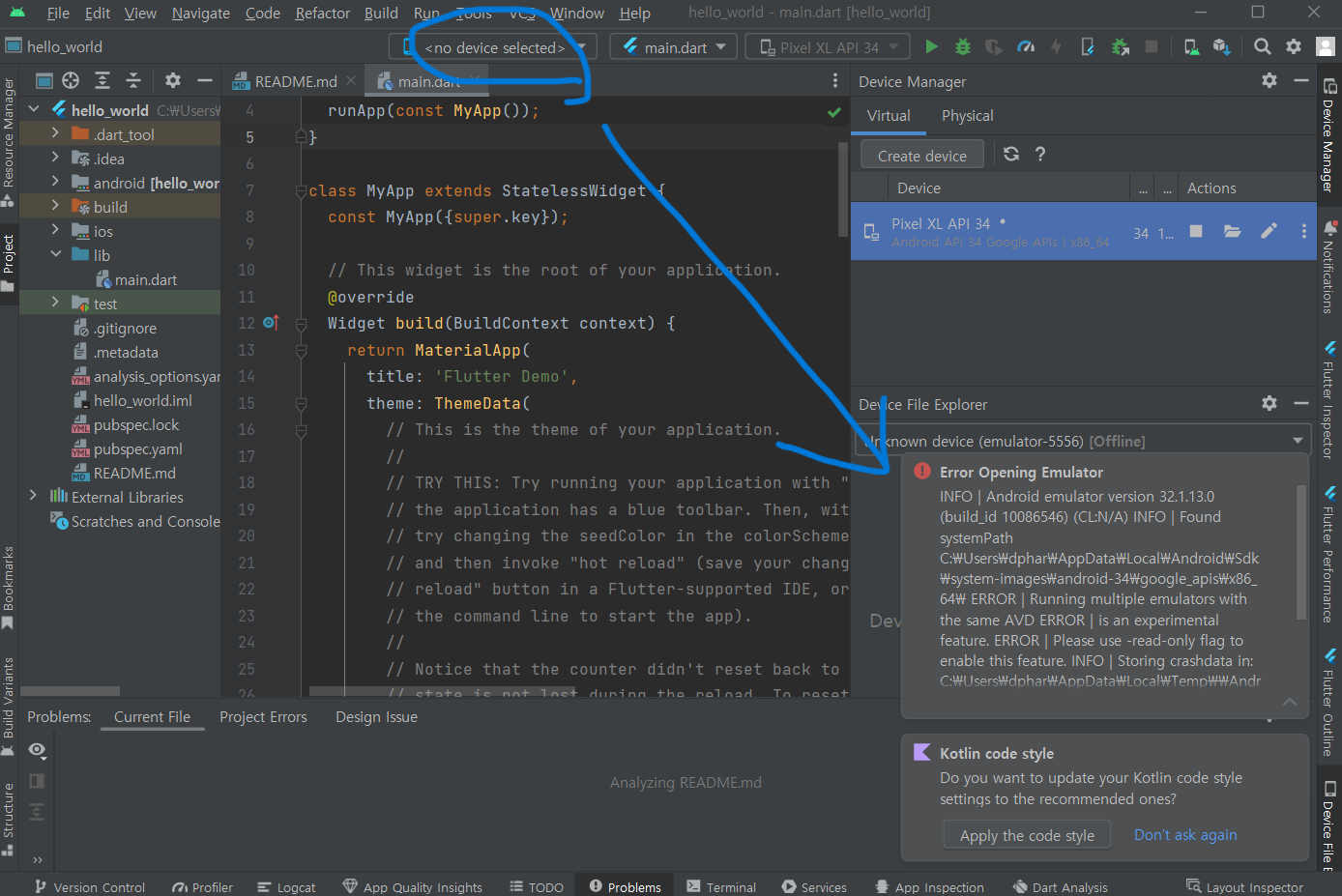Open Device Manager phone-android toolbar icon
The width and height of the screenshot is (1342, 896).
pos(1191,46)
